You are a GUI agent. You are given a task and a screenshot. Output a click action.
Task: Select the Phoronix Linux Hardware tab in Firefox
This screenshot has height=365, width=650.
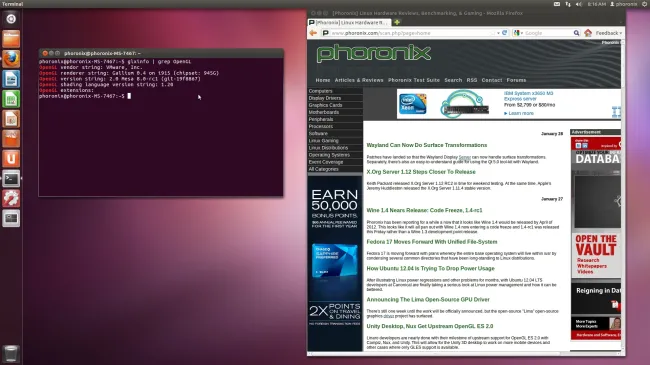tap(349, 22)
